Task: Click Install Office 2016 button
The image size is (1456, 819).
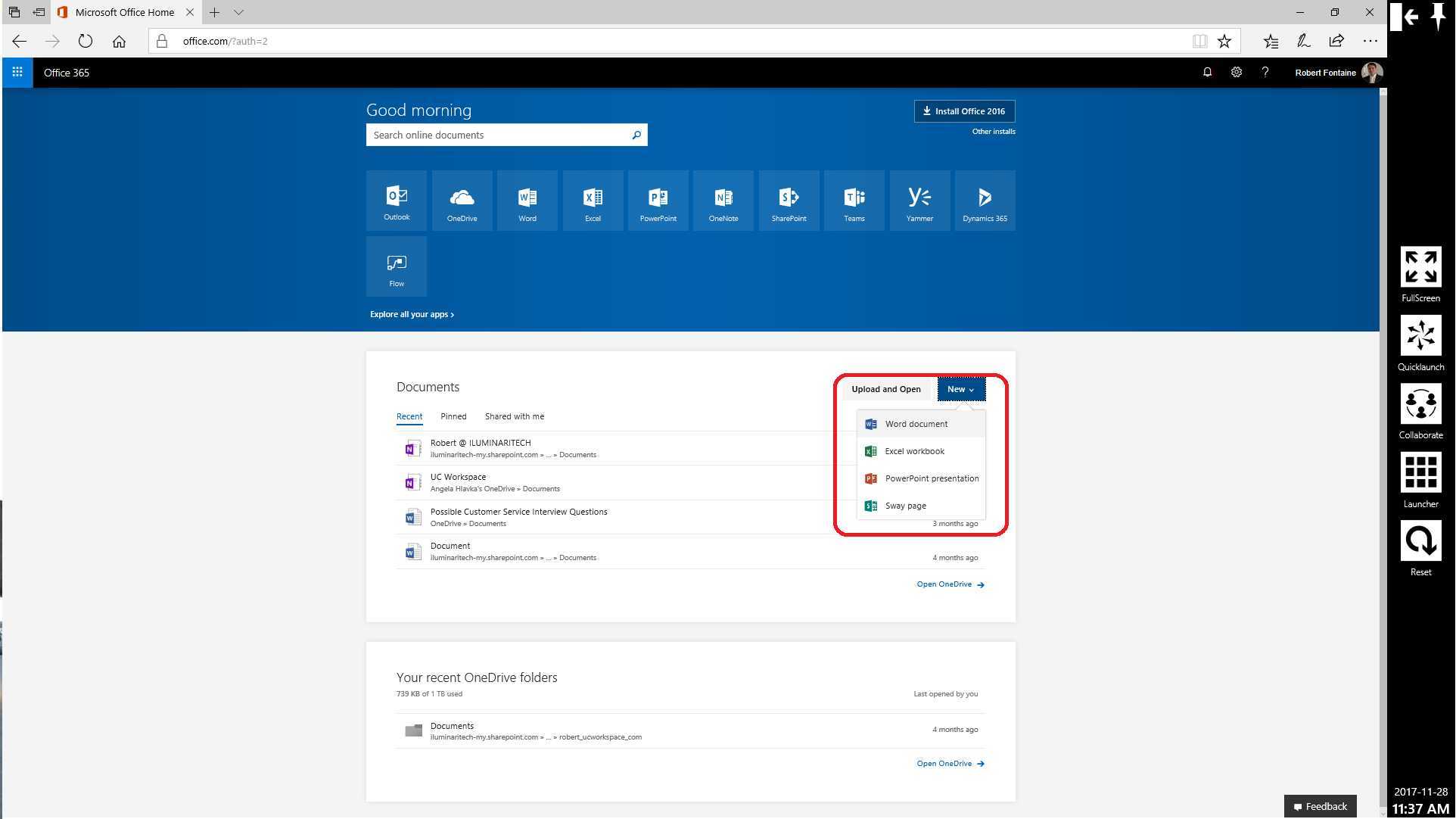Action: tap(964, 111)
